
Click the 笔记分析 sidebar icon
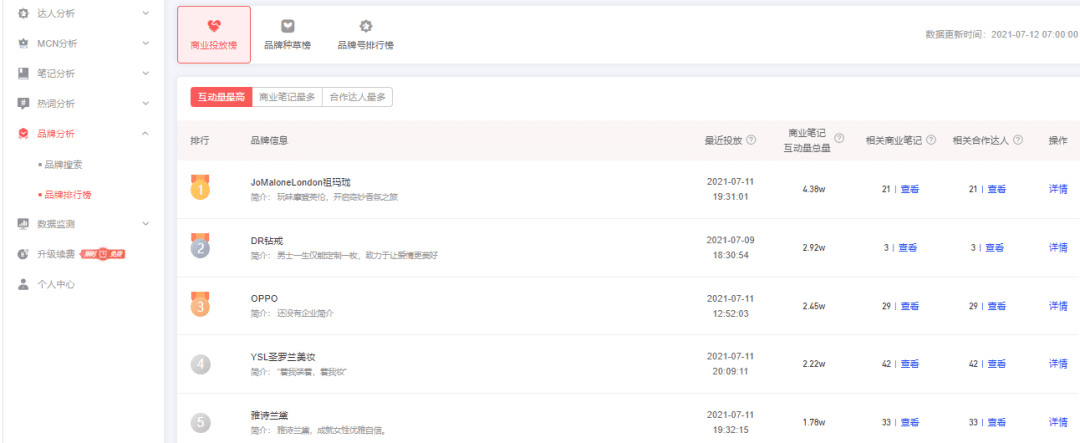pyautogui.click(x=23, y=73)
